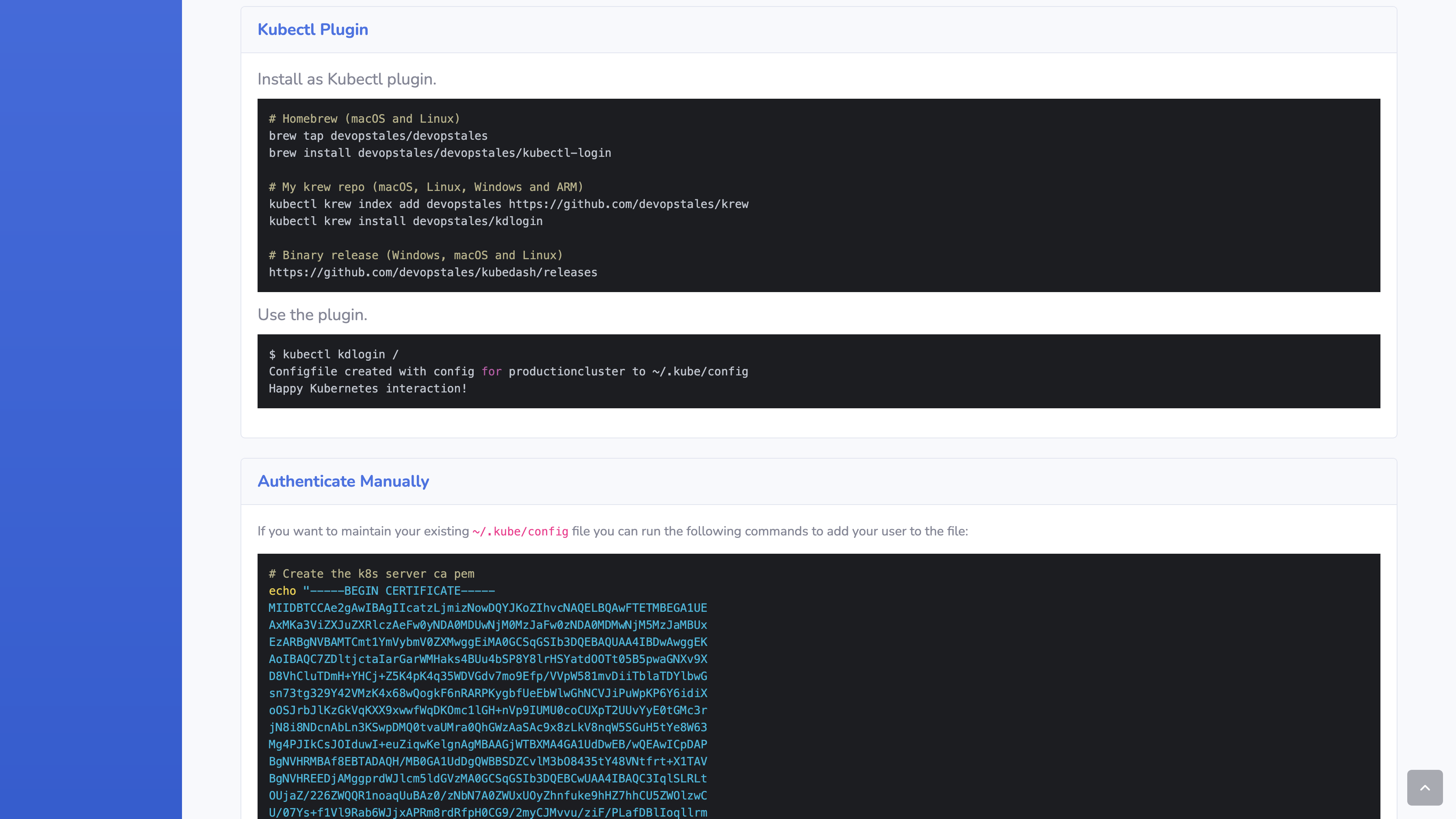Screen dimensions: 1456x819
Task: Click the brew install kubectl-login line
Action: [440, 153]
